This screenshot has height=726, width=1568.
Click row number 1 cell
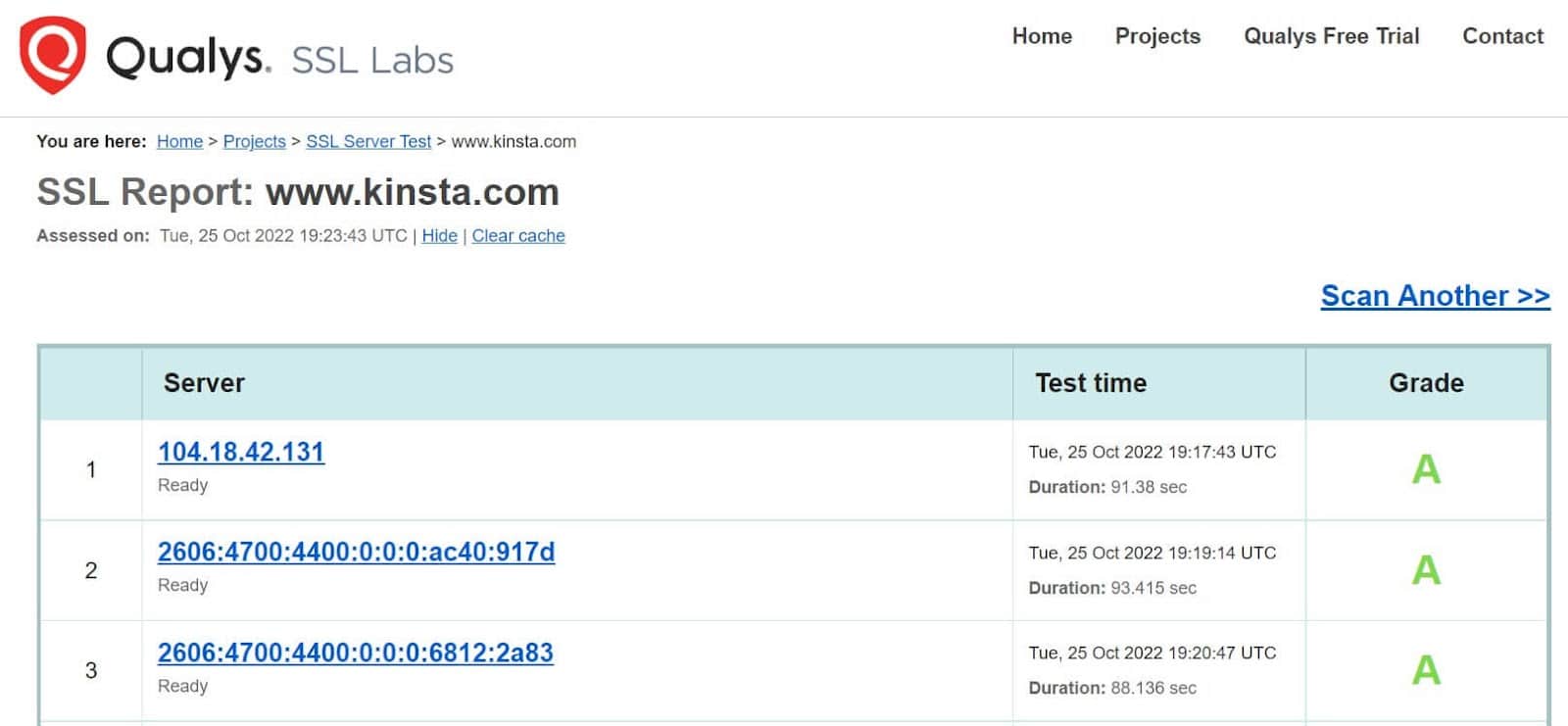tap(91, 469)
